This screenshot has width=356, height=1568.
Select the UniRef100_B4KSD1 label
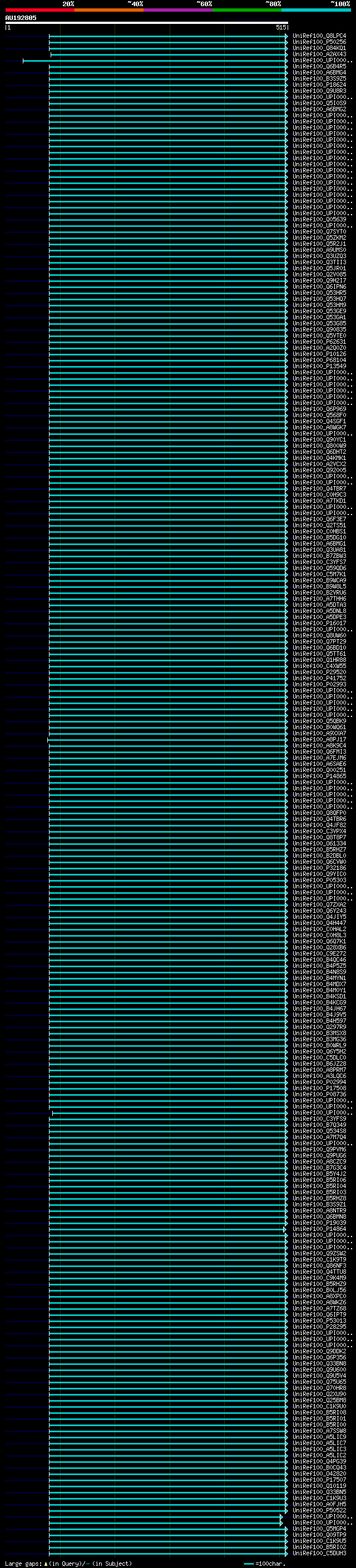(x=319, y=997)
